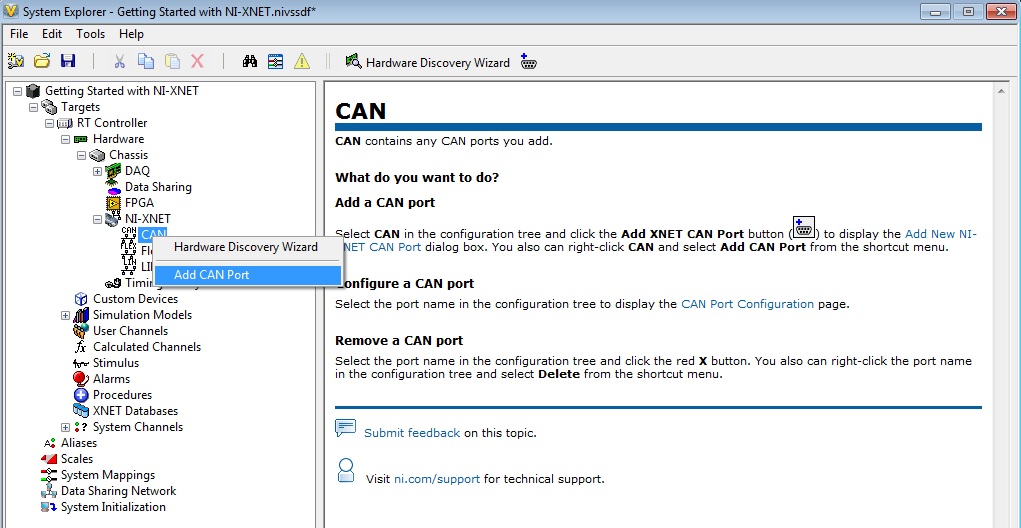The height and width of the screenshot is (528, 1021).
Task: Expand the DAQ tree node
Action: click(98, 171)
